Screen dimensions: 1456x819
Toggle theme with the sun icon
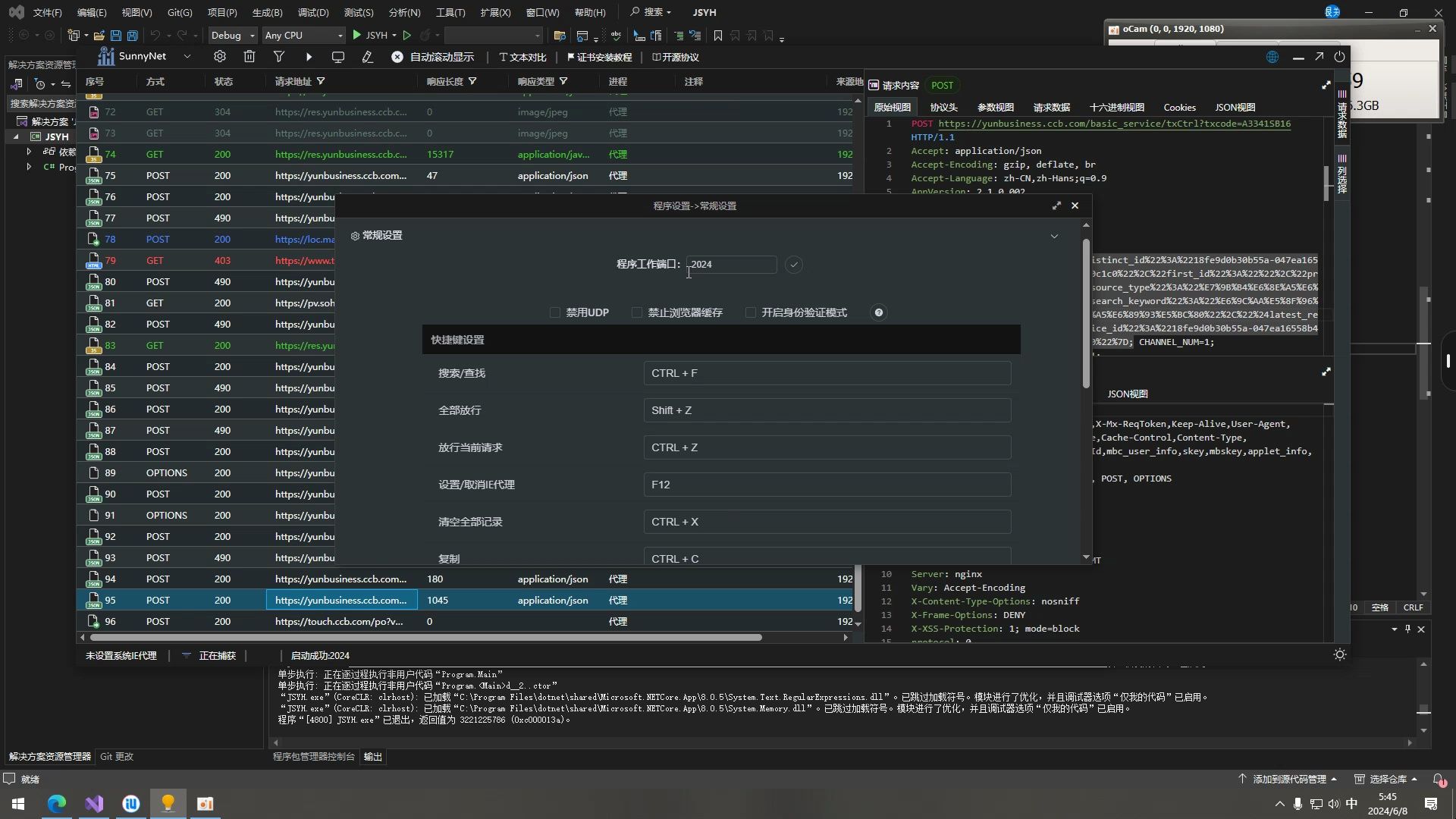point(1340,654)
